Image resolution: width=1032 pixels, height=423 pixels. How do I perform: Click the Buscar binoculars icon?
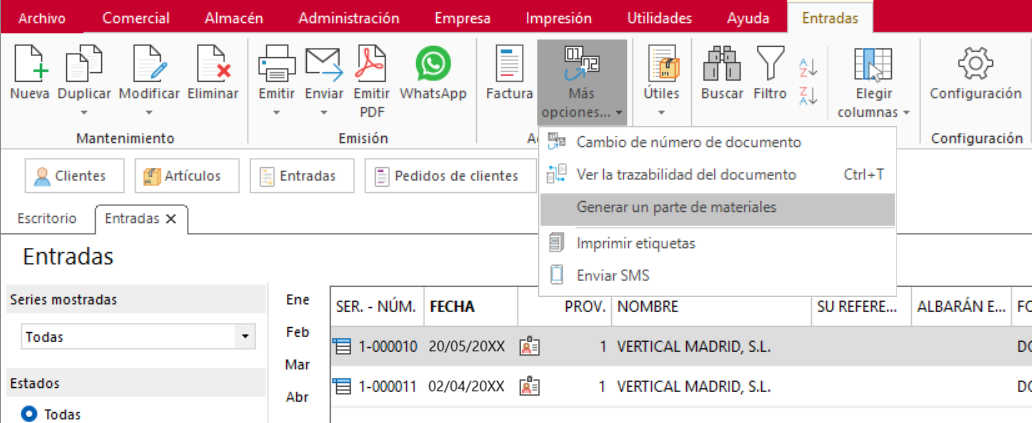722,63
